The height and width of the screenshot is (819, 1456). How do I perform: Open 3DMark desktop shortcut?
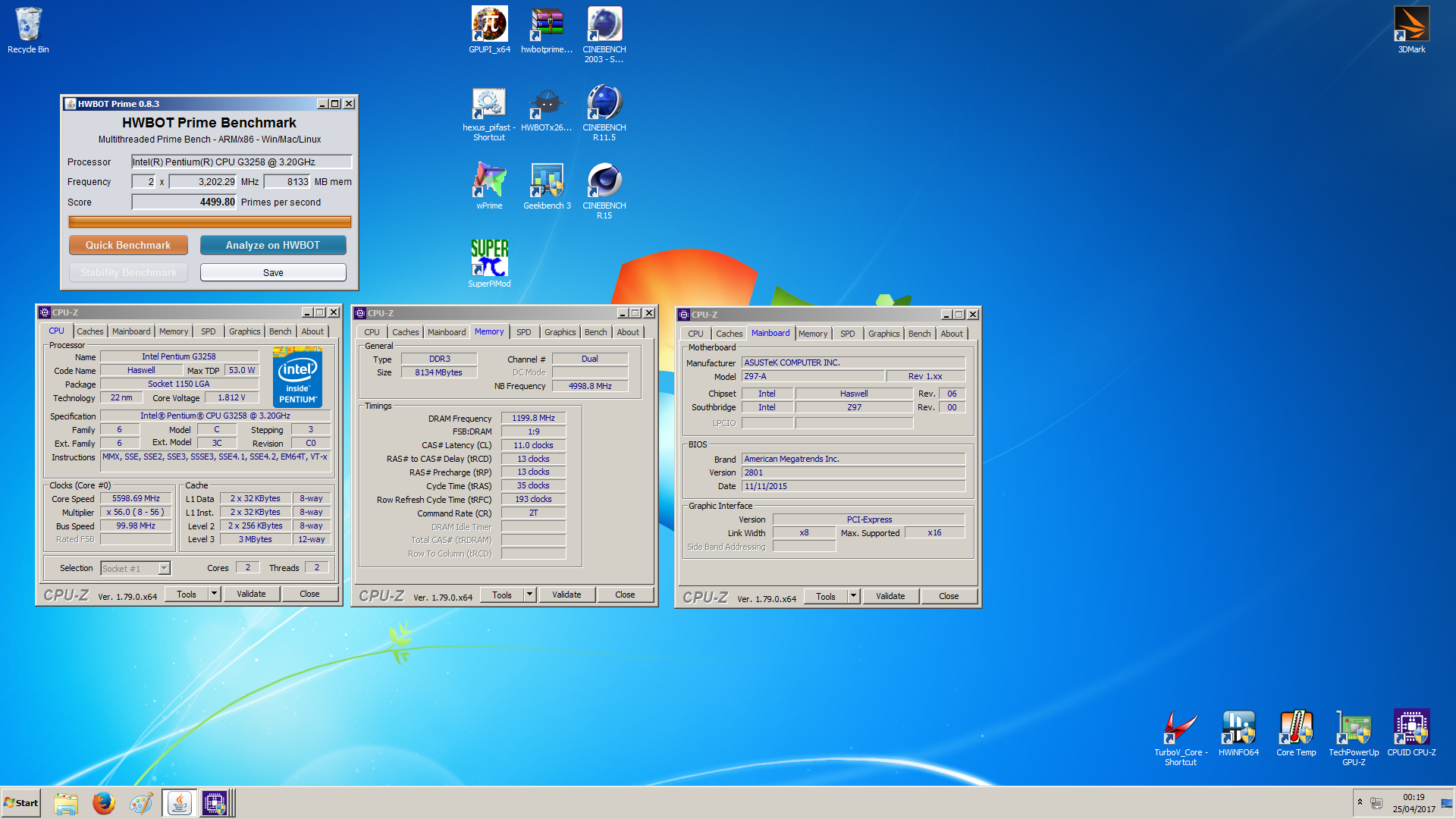point(1411,30)
